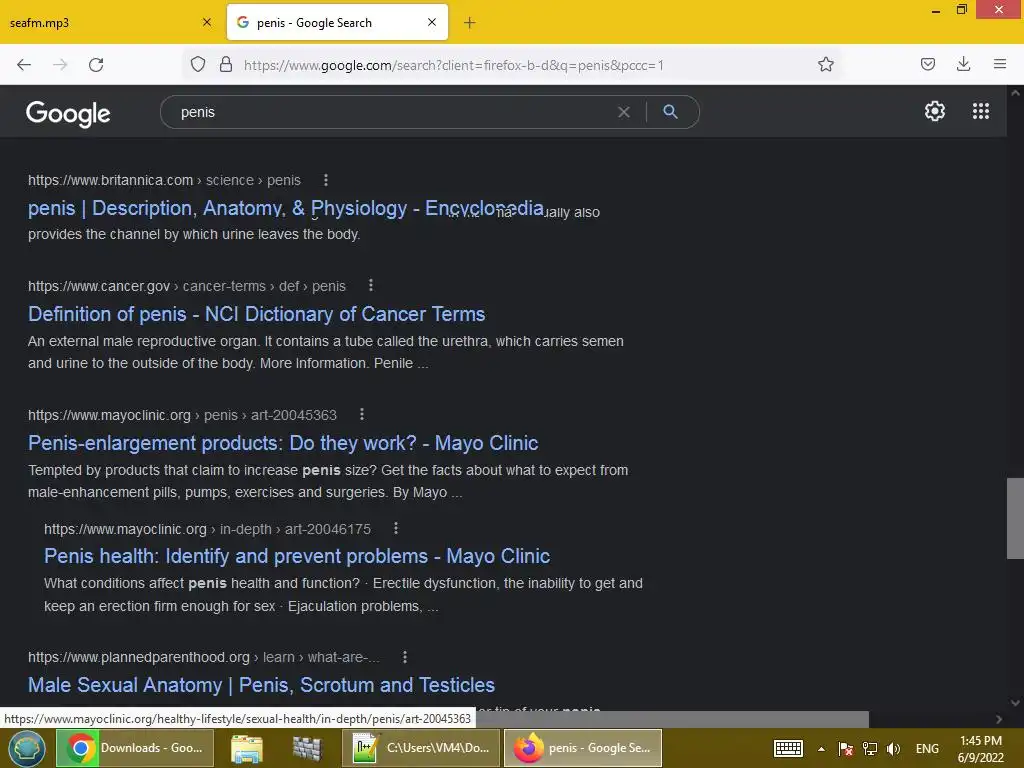The image size is (1024, 768).
Task: Click the scroll-up arrow of the page scrollbar
Action: (1015, 93)
